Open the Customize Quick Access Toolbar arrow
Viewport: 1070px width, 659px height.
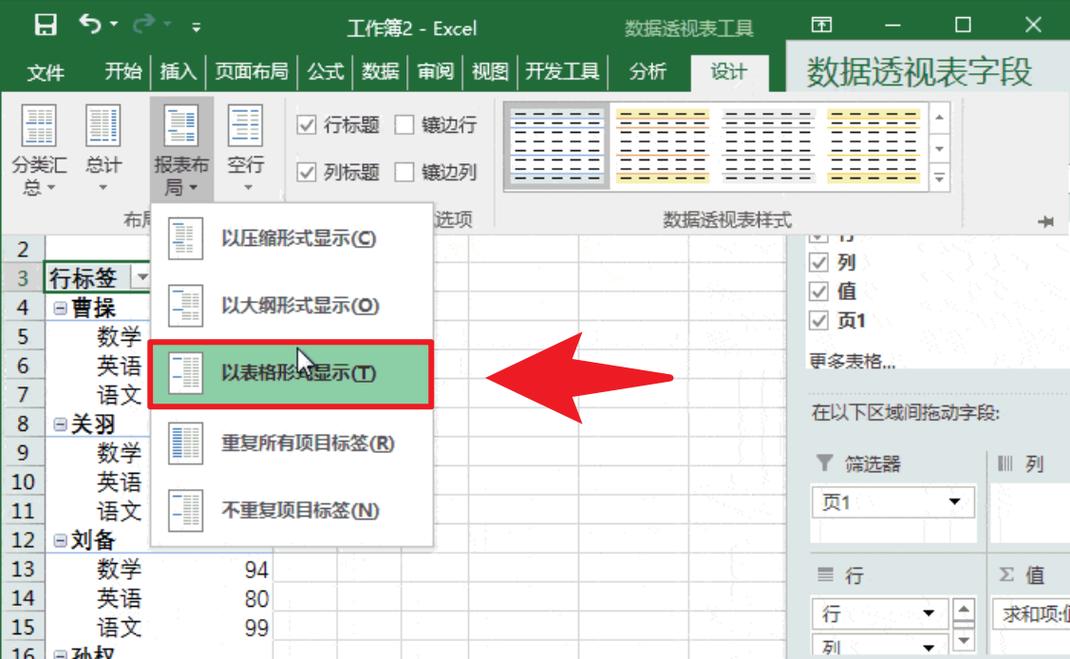tap(196, 27)
